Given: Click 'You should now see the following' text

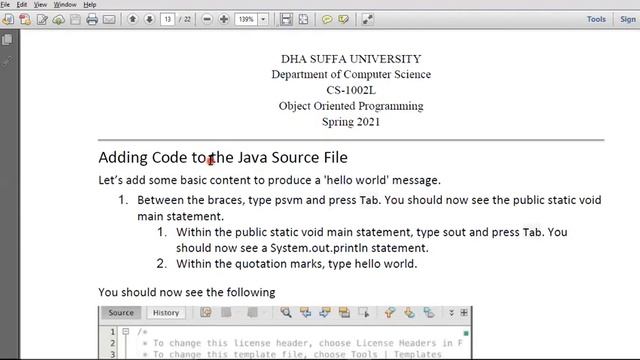Looking at the screenshot, I should (187, 292).
